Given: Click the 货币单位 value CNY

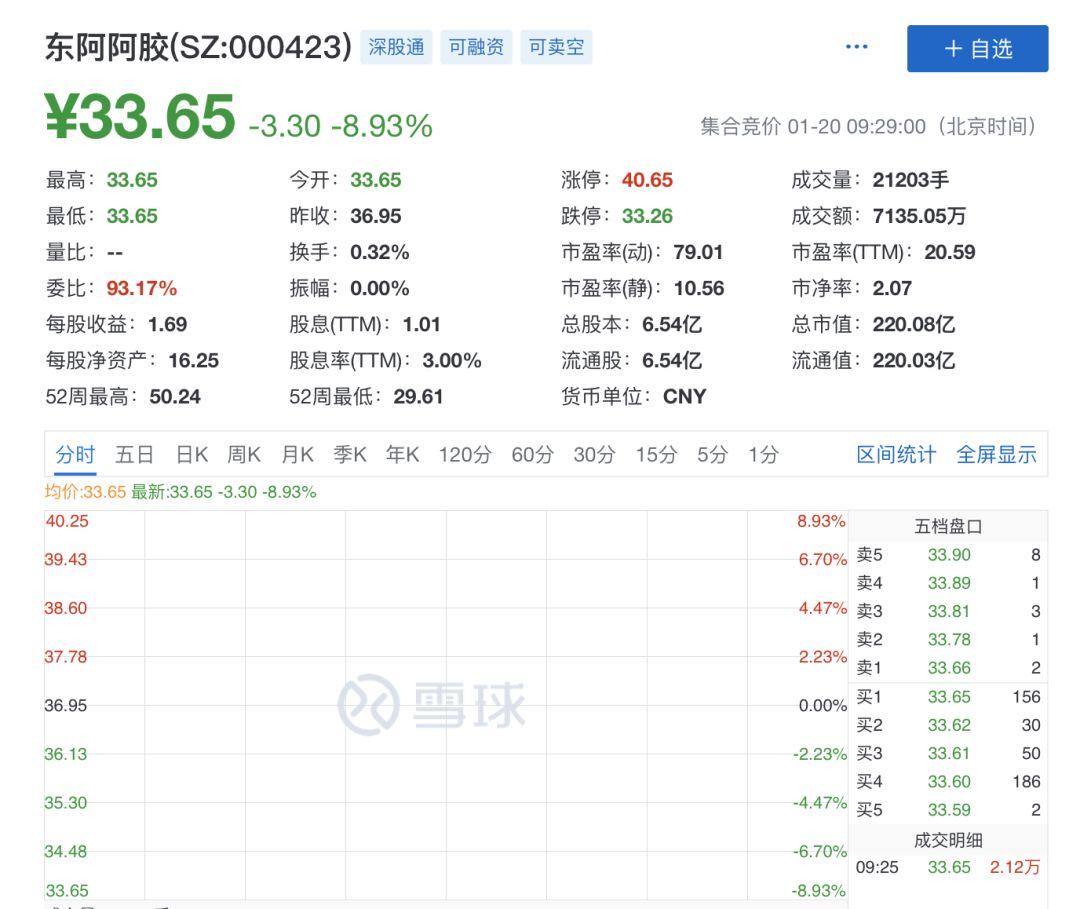Looking at the screenshot, I should (x=685, y=396).
